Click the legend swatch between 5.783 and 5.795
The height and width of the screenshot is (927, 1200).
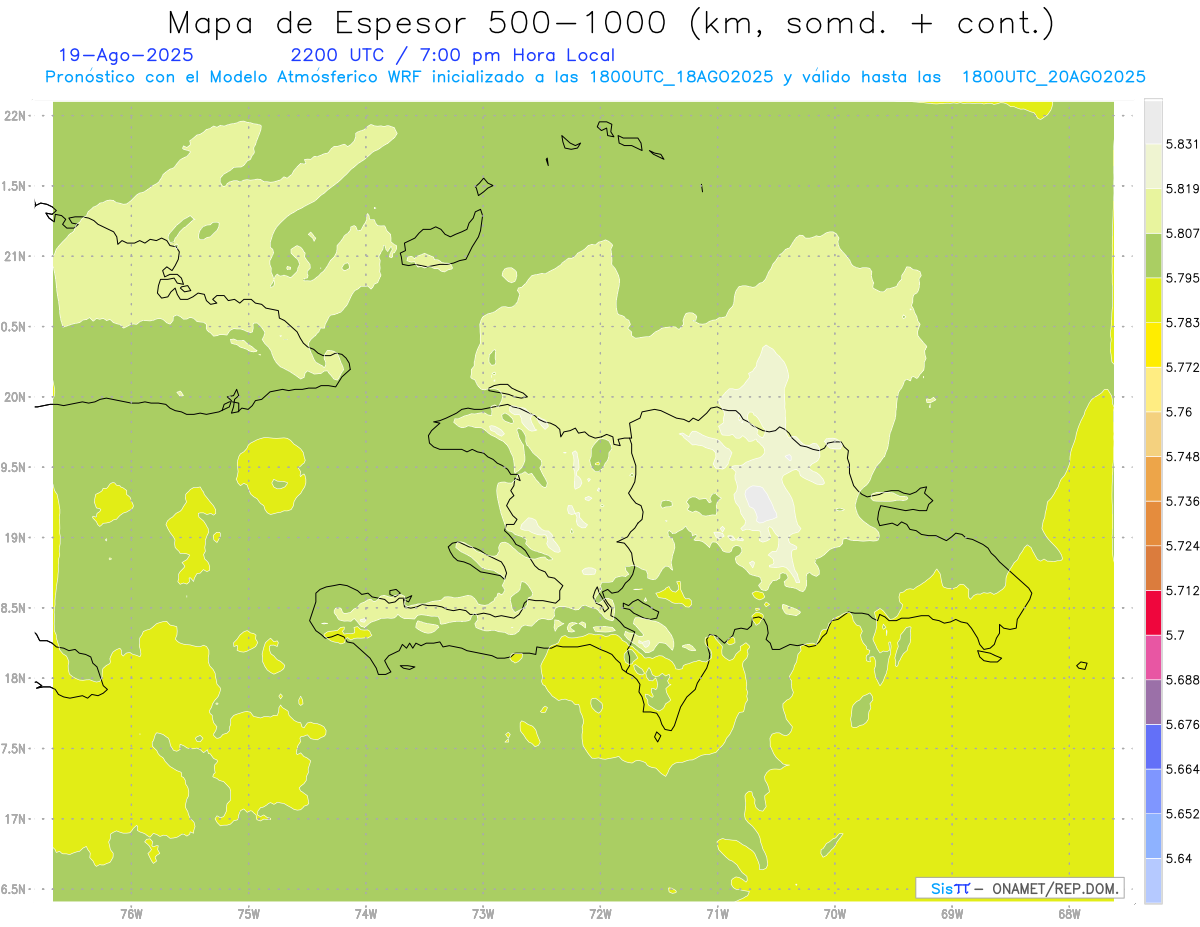[1153, 300]
